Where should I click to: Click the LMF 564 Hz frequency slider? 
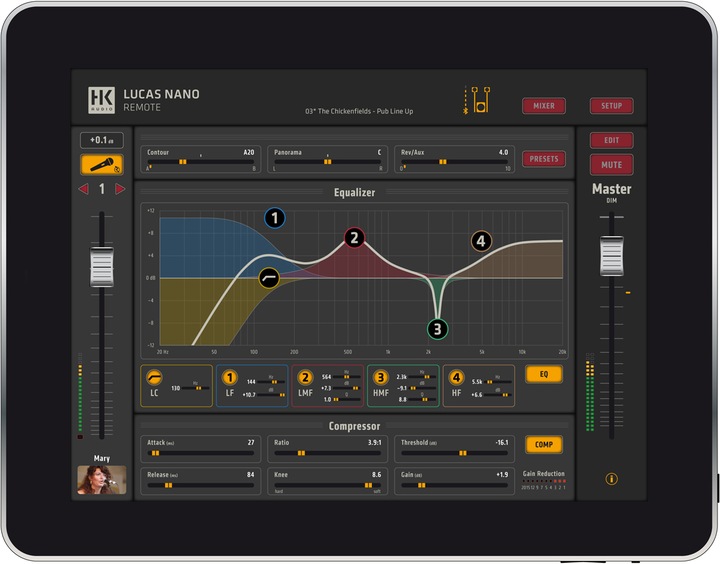coord(347,377)
